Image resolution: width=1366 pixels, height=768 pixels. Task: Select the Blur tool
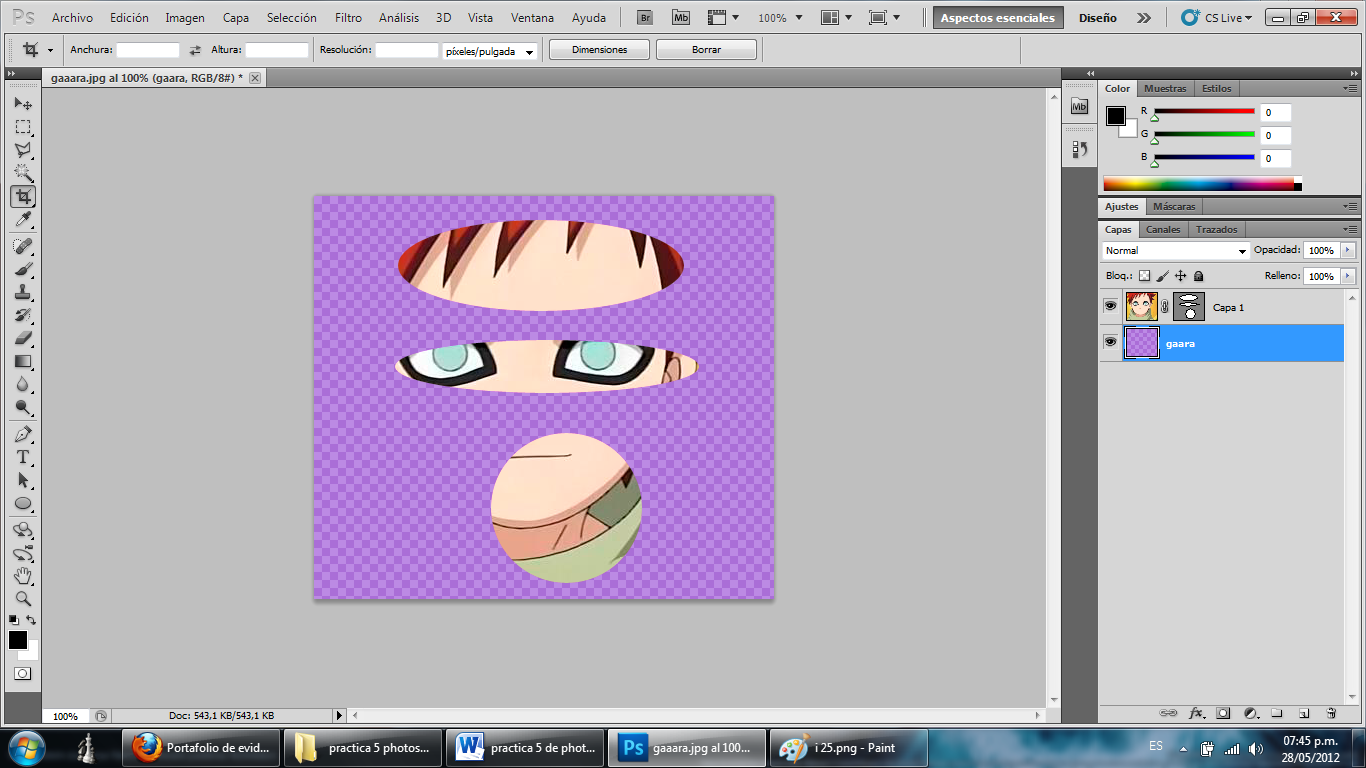[23, 384]
